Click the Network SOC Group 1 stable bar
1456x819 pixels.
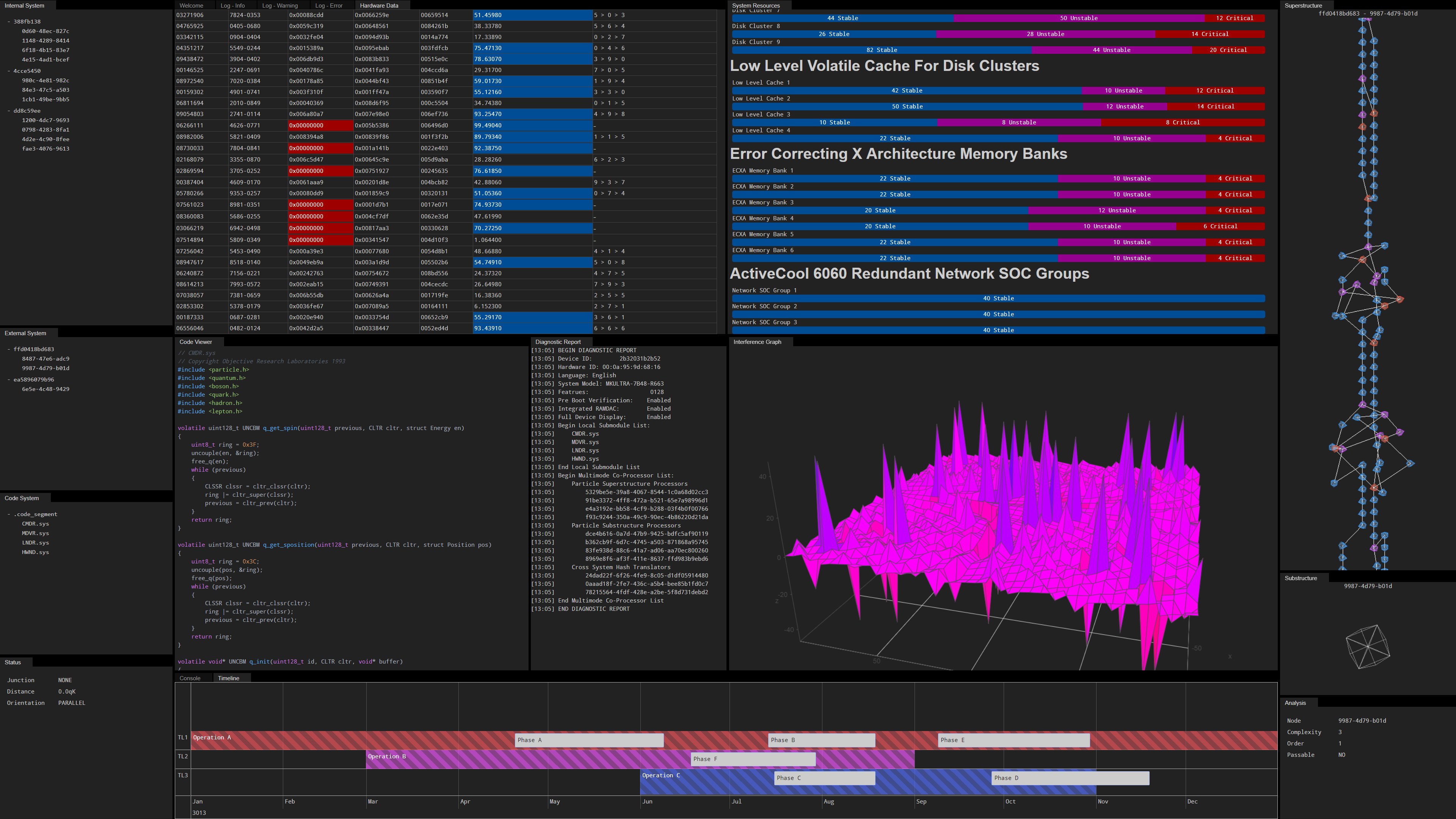(998, 298)
